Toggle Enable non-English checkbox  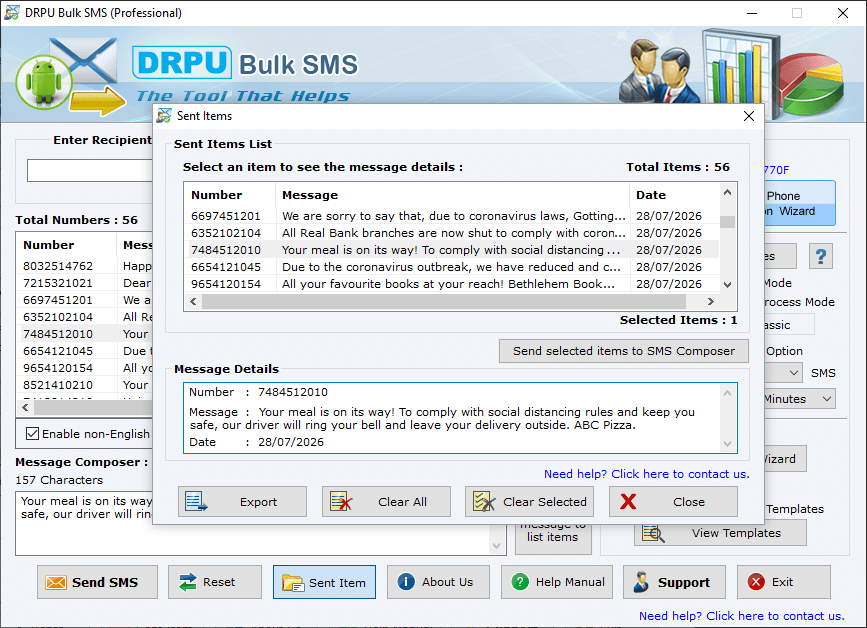coord(33,434)
